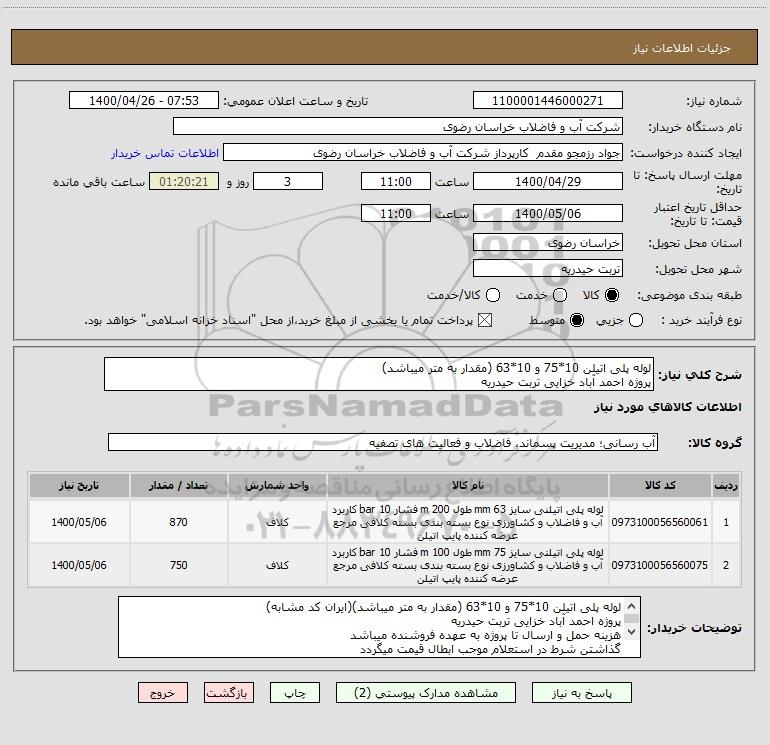
Task: Click the گروه کالا field
Action: (383, 442)
